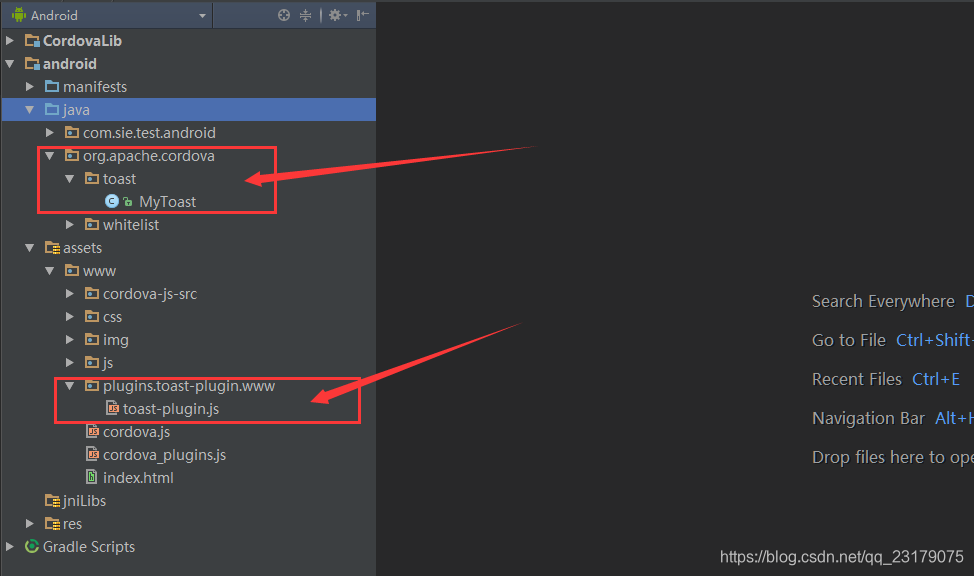Click the MyToast class icon

(112, 201)
